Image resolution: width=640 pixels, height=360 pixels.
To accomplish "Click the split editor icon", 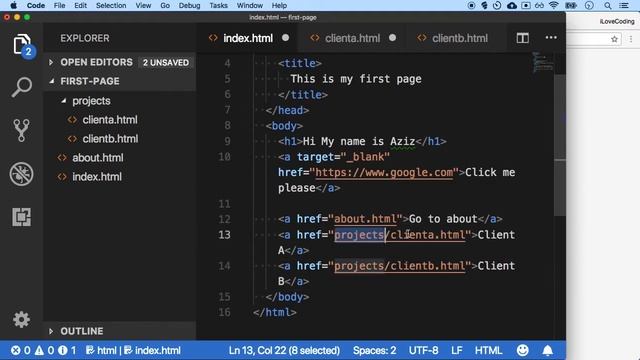I will (522, 38).
